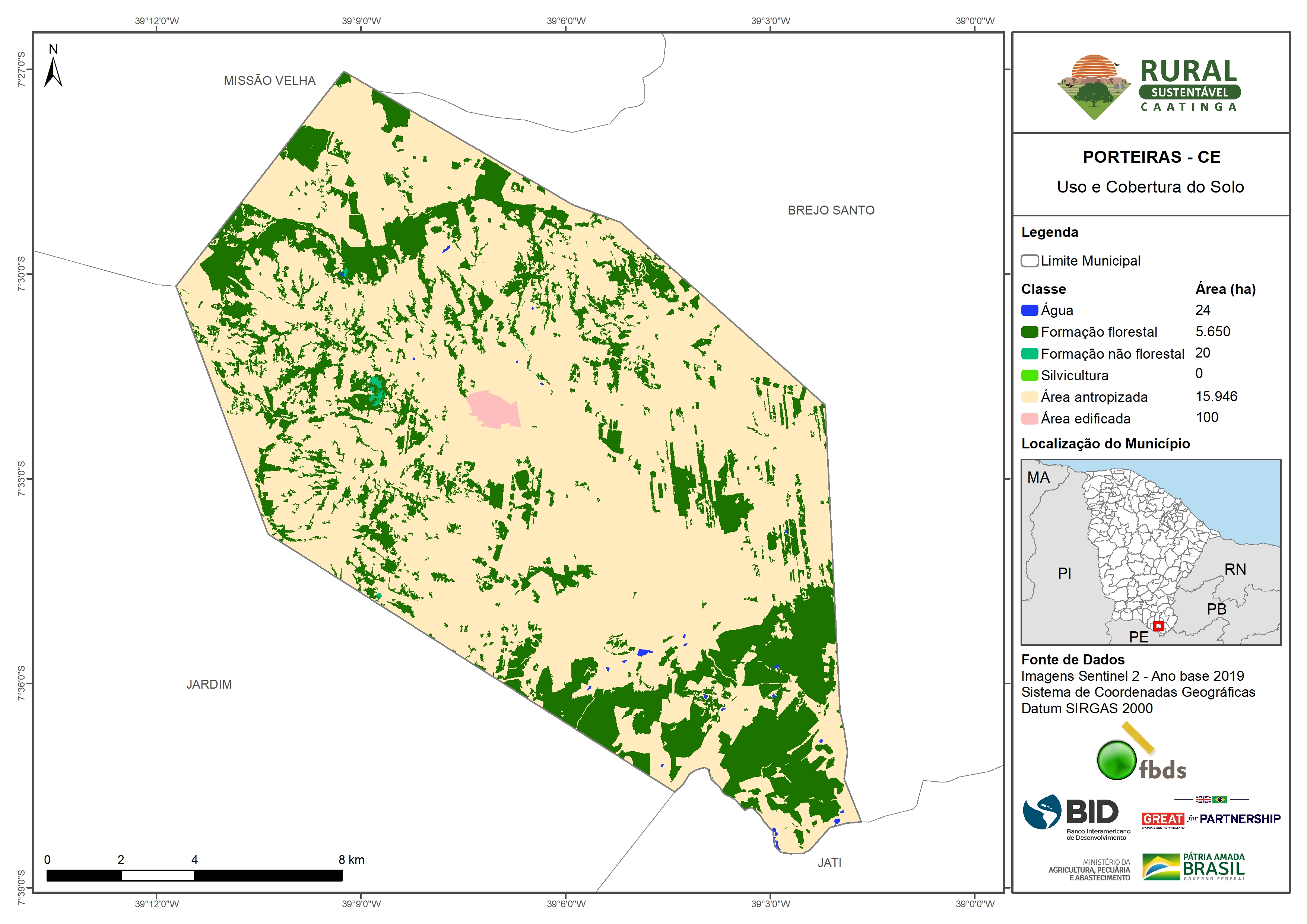Click the JARDIM neighbor municipality label
Image resolution: width=1307 pixels, height=924 pixels.
(209, 684)
